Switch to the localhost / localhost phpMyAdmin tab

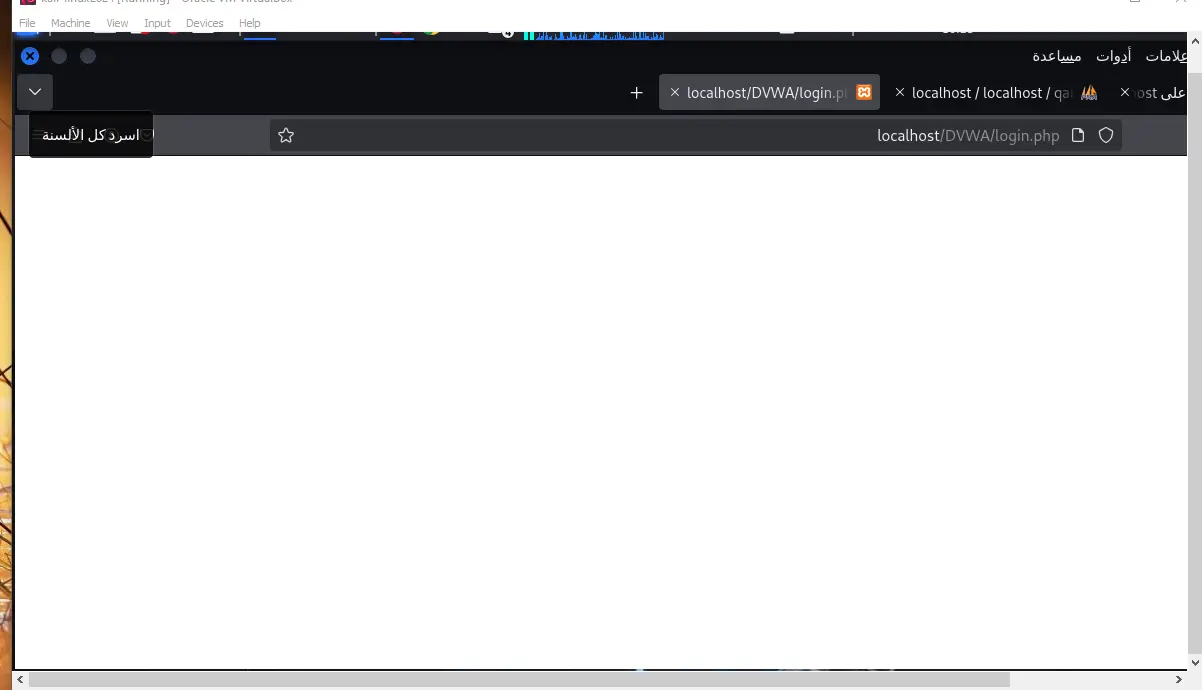pos(995,92)
